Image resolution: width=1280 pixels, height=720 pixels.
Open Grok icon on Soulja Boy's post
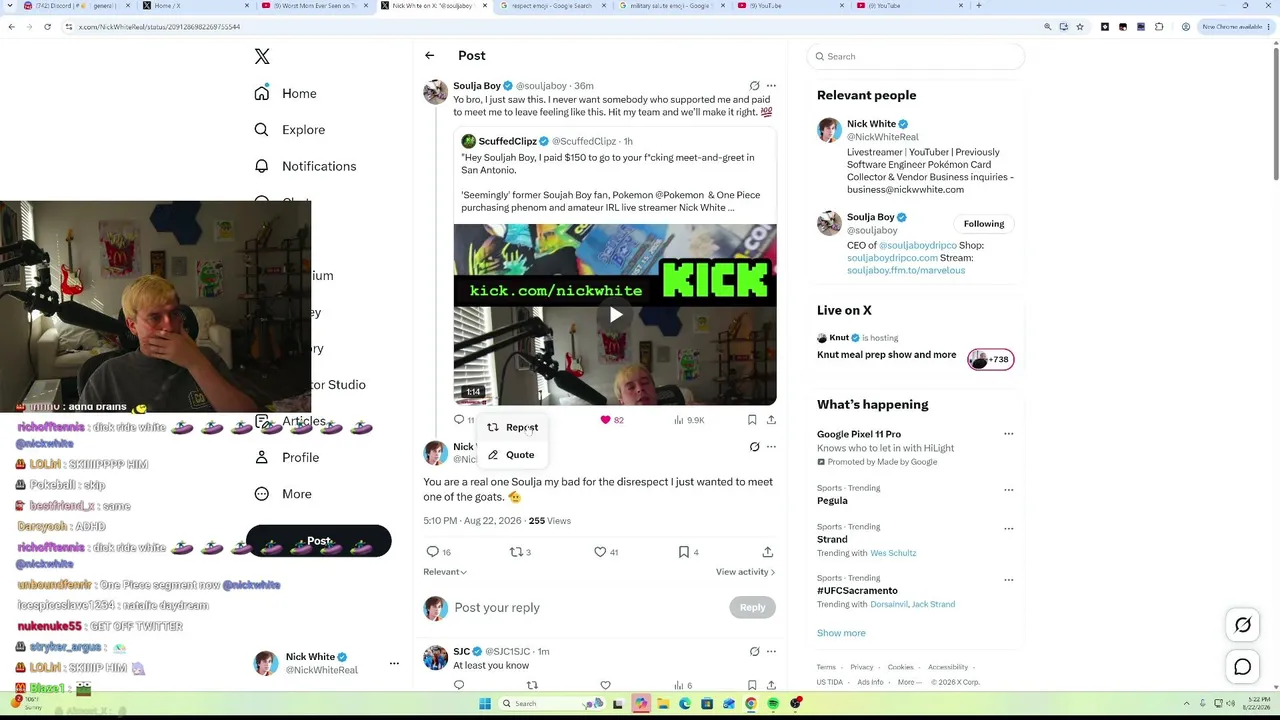click(x=754, y=86)
